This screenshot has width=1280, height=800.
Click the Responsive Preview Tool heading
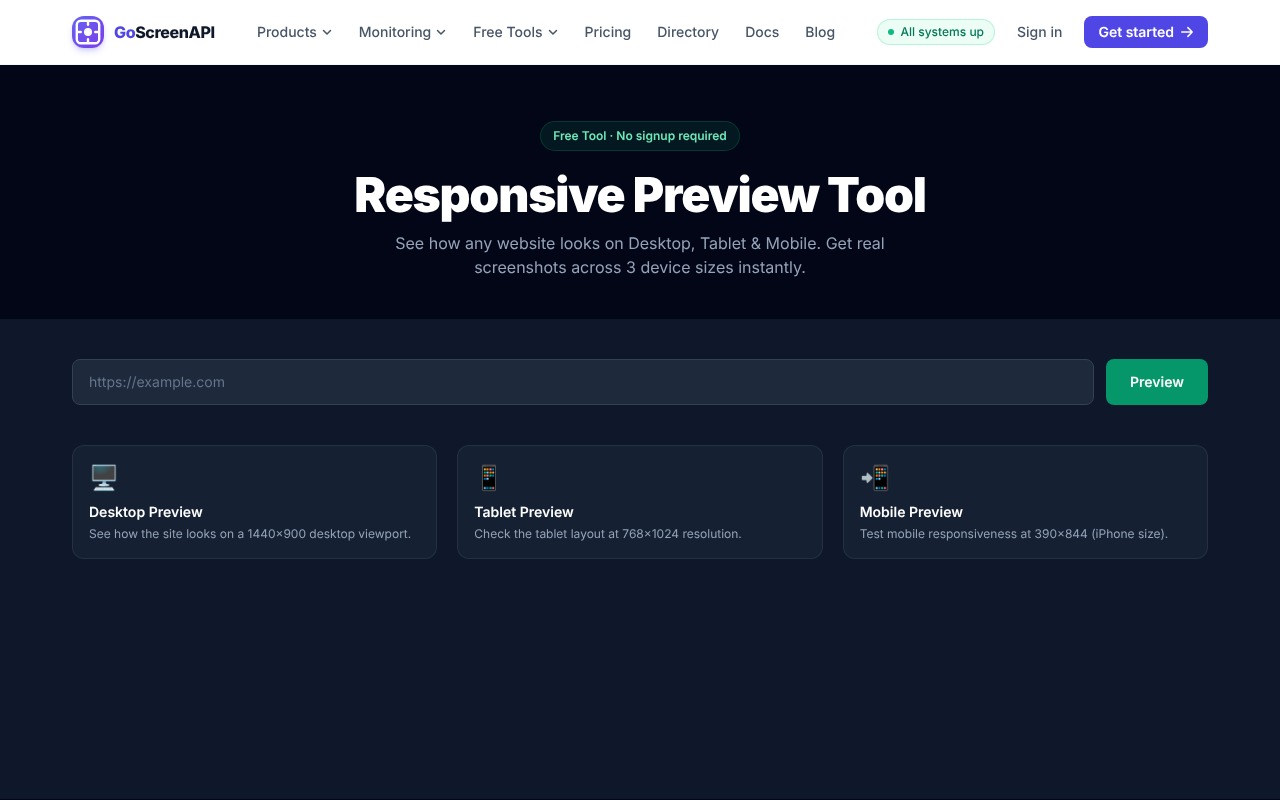640,195
